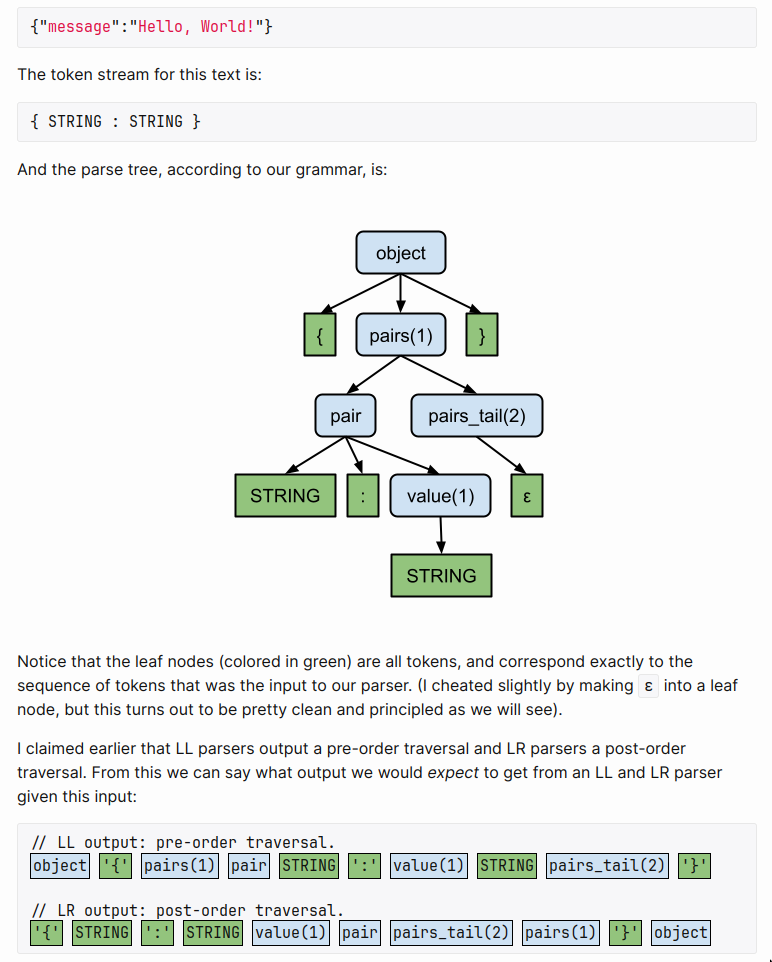Screen dimensions: 772x962
Task: Click the "// LL output: pre-order traversal." comment
Action: pos(183,842)
